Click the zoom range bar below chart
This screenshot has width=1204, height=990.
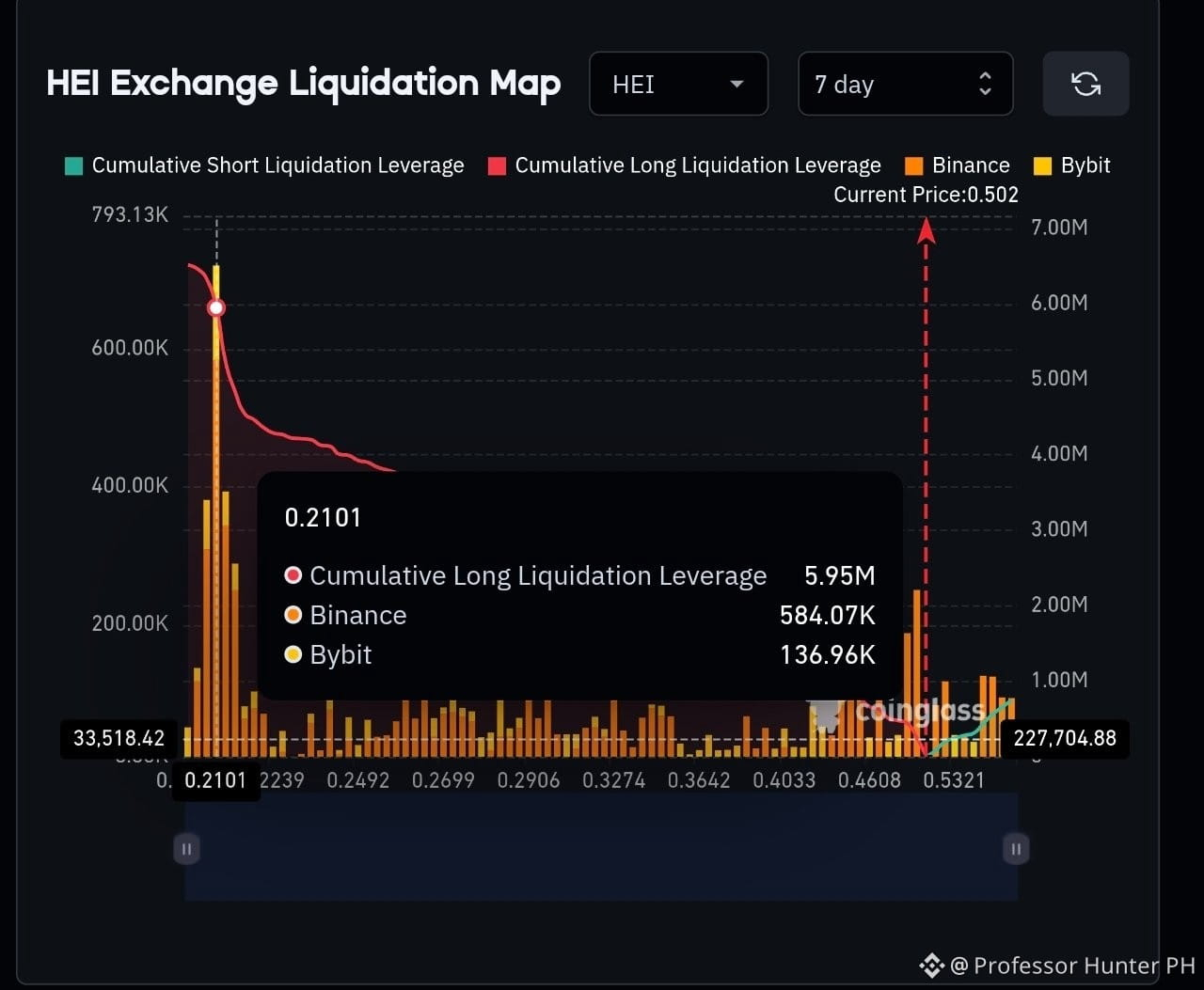click(x=601, y=847)
